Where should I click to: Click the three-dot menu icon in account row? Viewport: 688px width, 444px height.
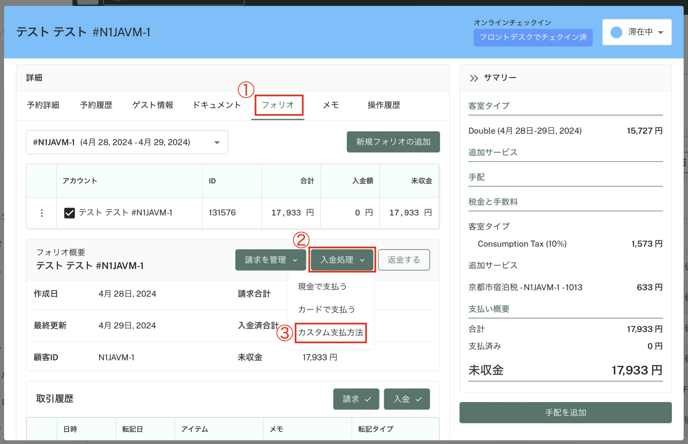coord(42,213)
